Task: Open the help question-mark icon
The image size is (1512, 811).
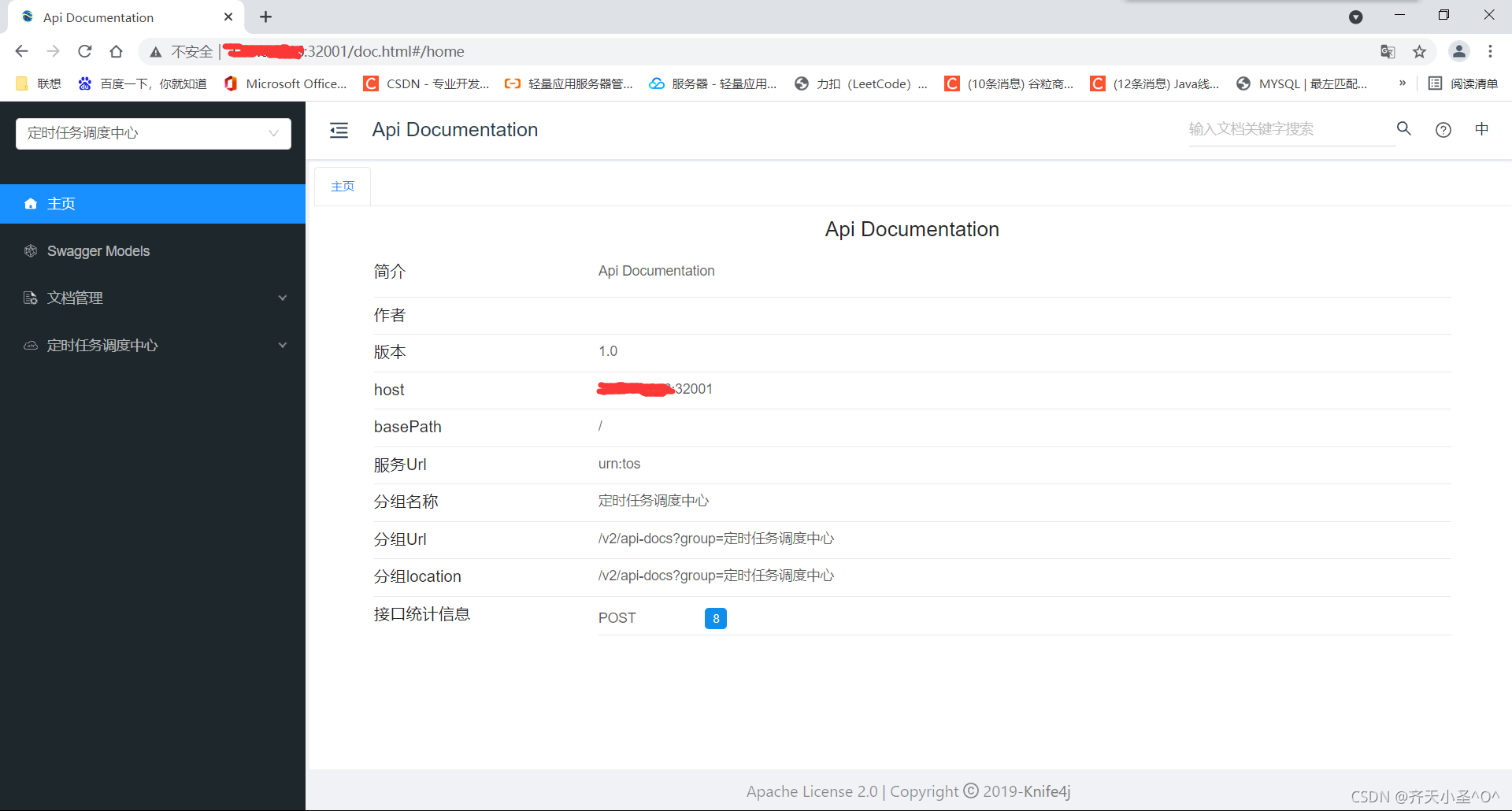Action: click(1443, 130)
